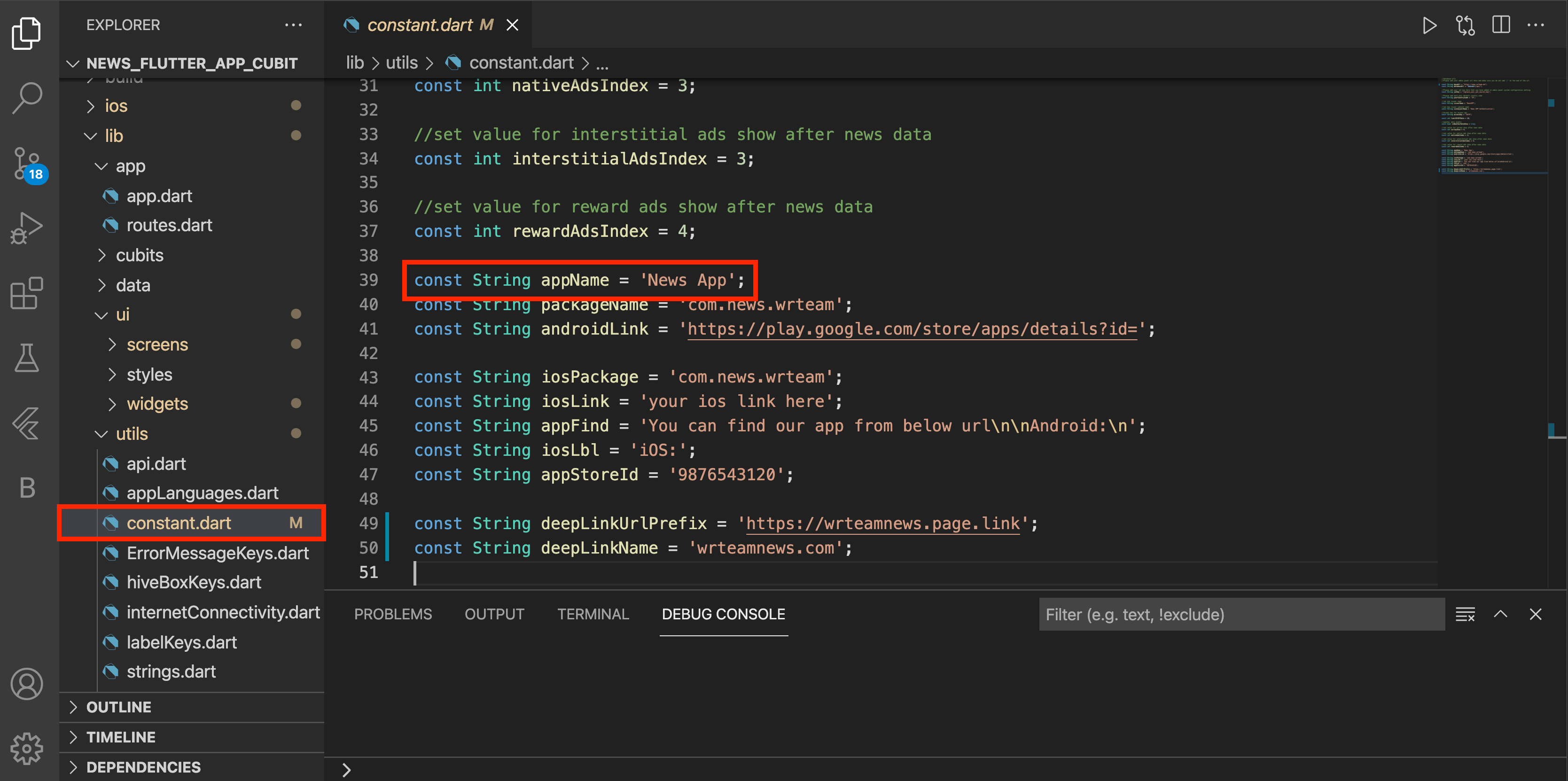The width and height of the screenshot is (1568, 781).
Task: Open the api.dart file
Action: (x=156, y=464)
